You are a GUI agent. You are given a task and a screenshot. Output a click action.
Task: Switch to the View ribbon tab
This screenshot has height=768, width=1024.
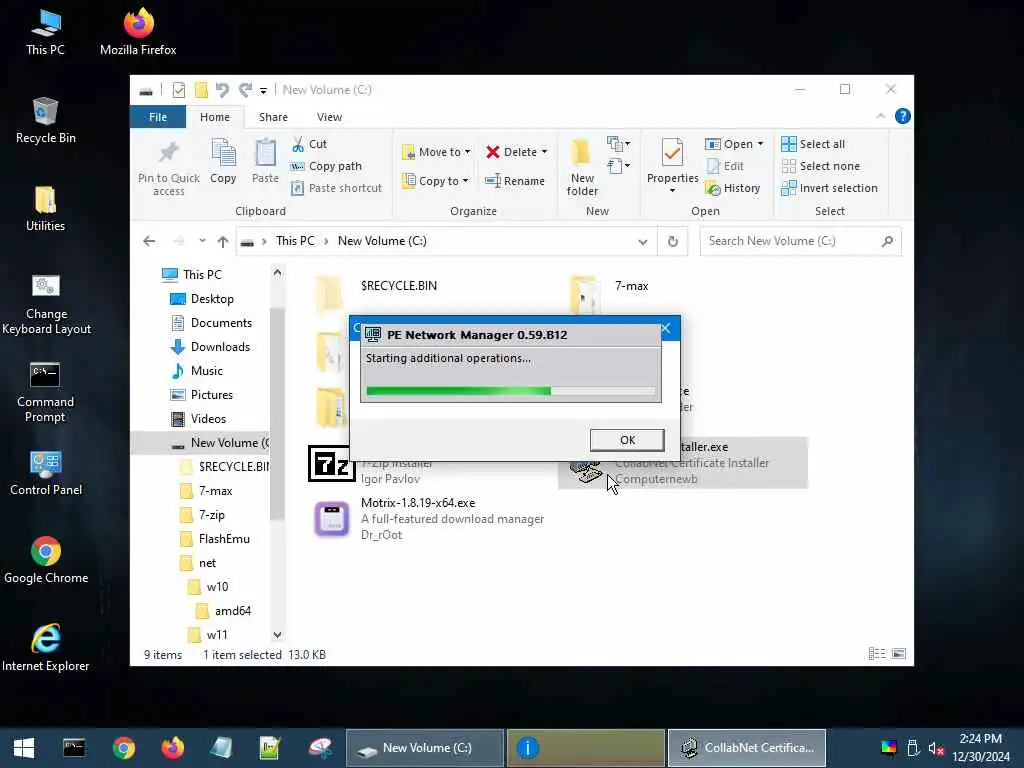pyautogui.click(x=329, y=117)
